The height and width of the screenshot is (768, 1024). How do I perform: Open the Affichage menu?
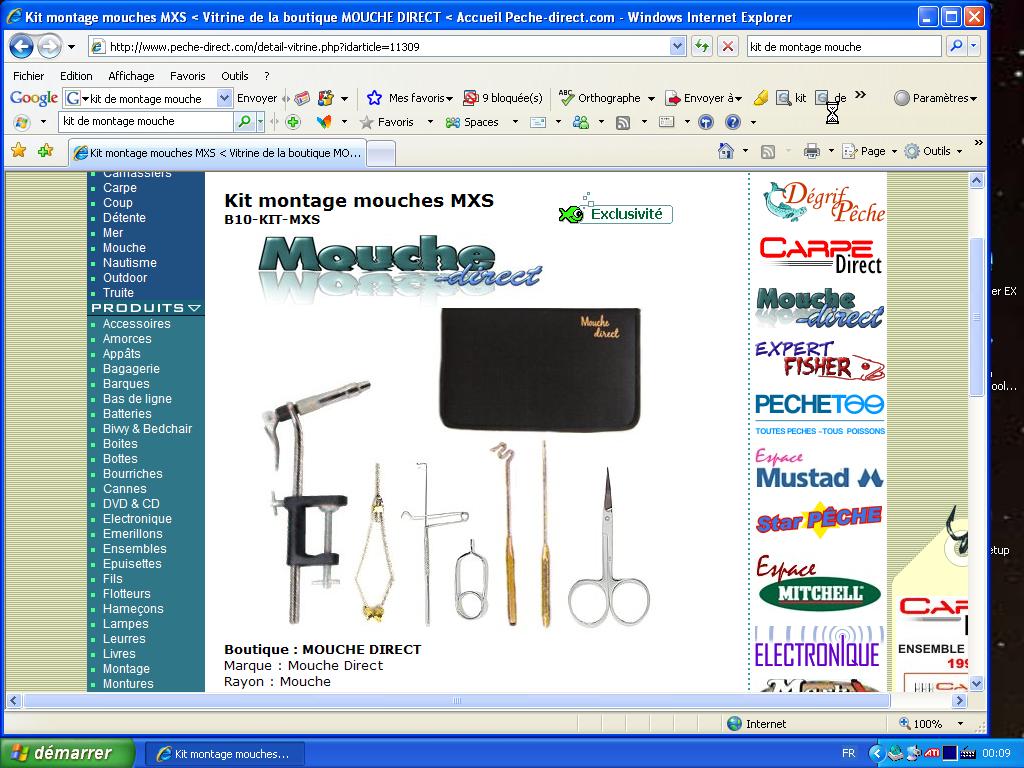point(131,76)
